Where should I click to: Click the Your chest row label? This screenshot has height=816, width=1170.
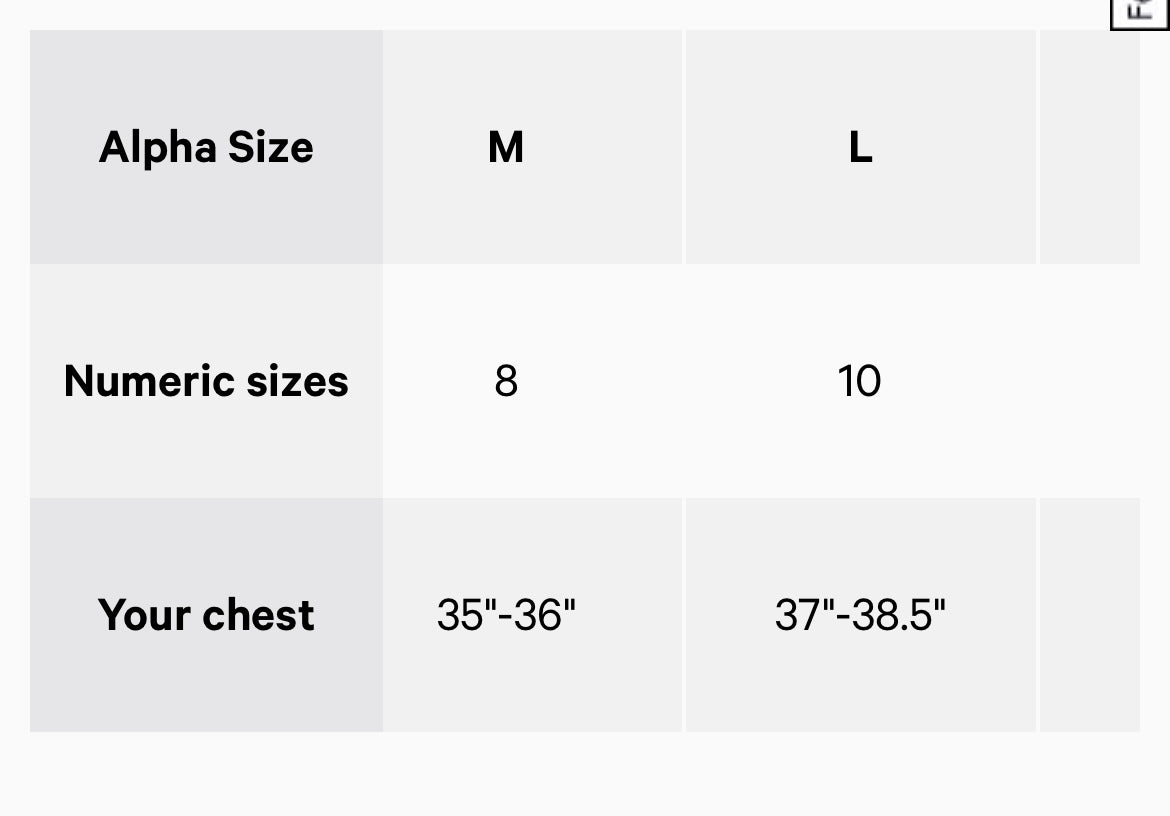pos(206,615)
